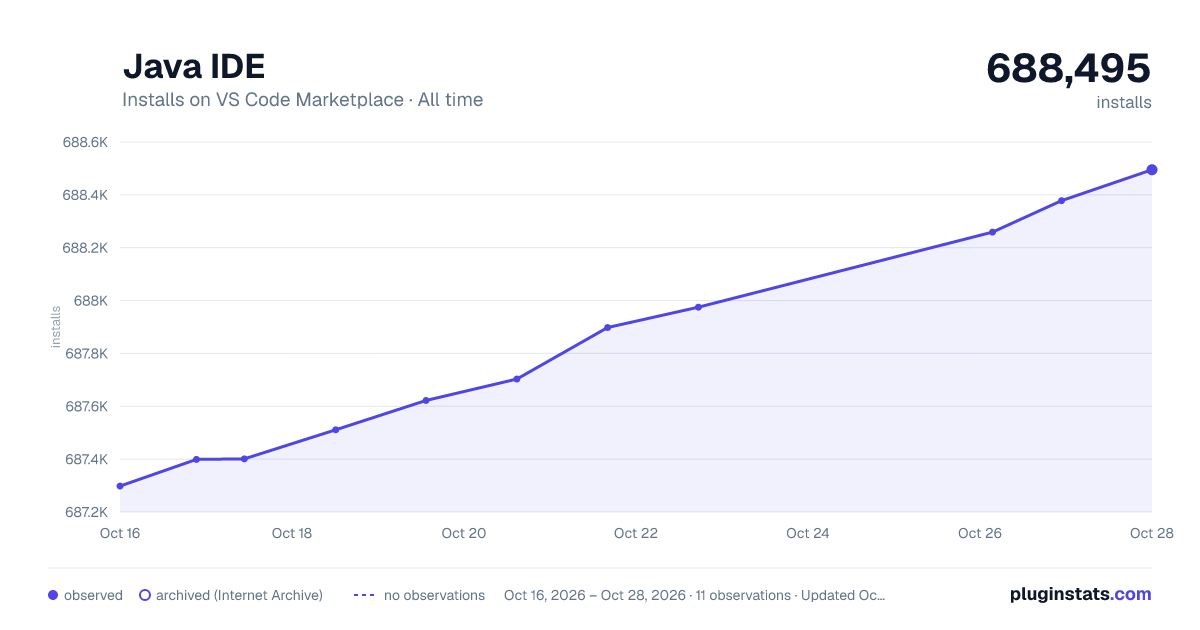Click the first data point on Oct 16

tap(120, 486)
